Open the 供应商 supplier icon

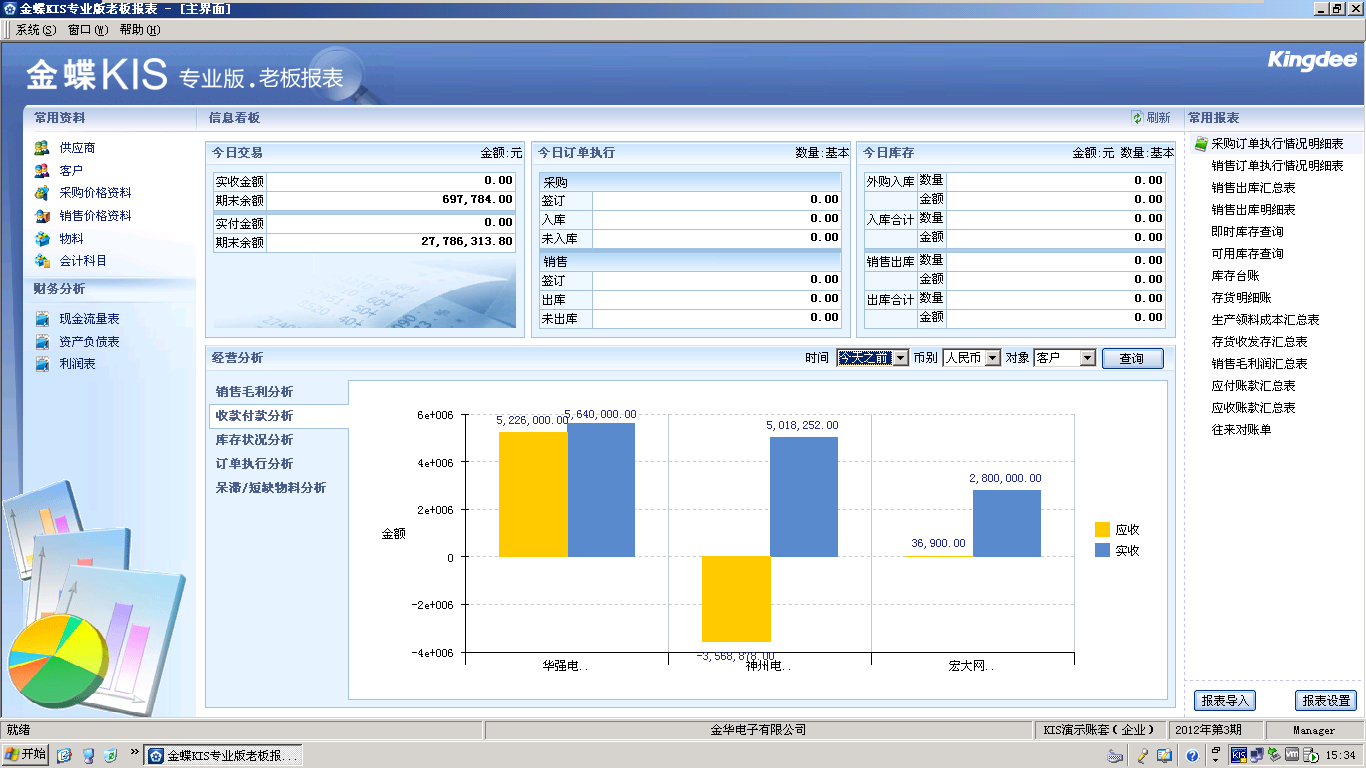point(42,147)
